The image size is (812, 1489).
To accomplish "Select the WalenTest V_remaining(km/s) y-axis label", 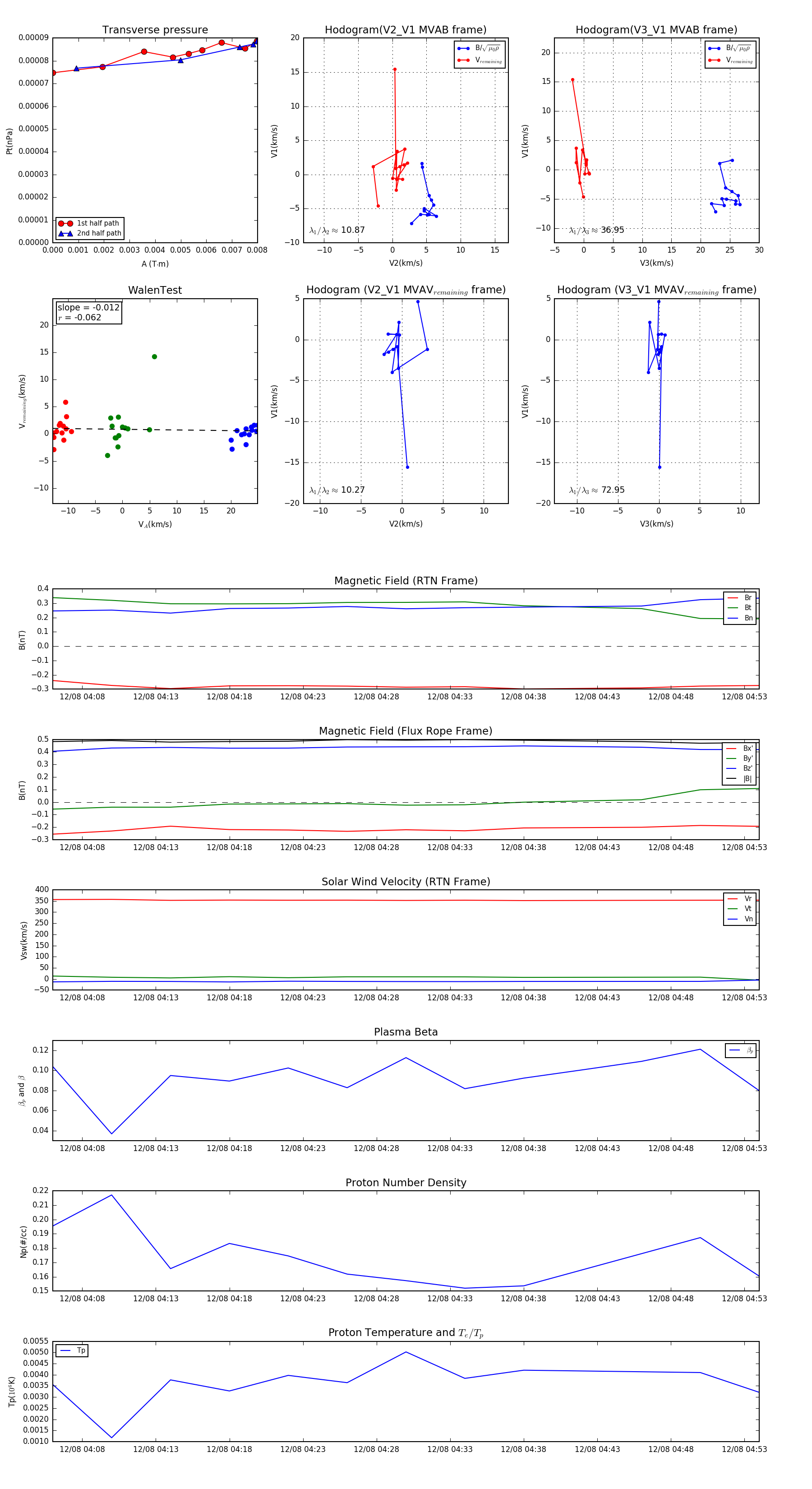I will click(x=23, y=401).
